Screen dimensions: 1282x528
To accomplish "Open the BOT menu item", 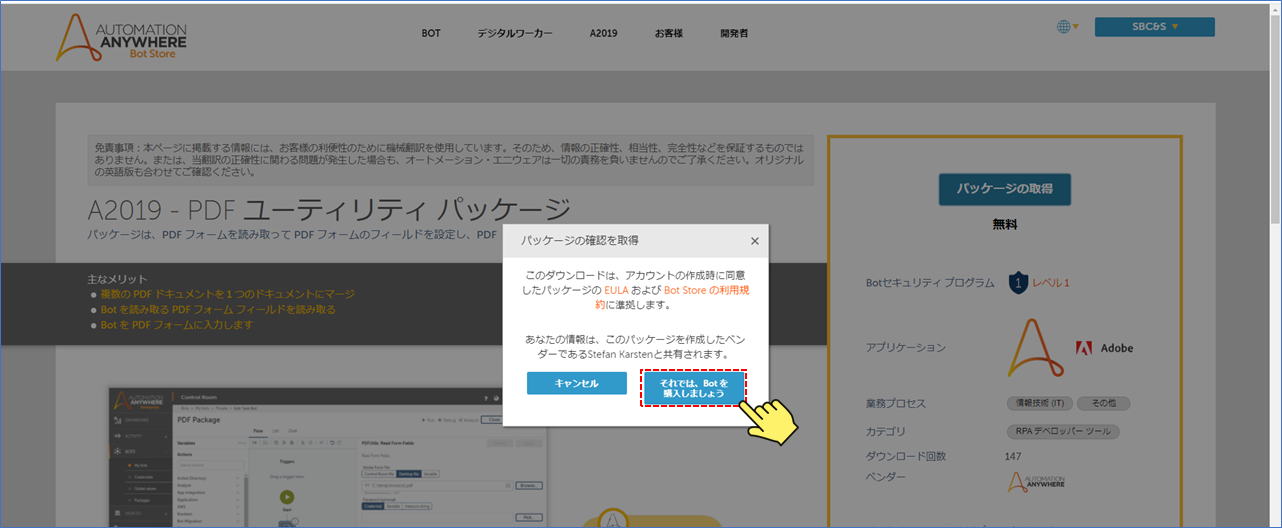I will coord(431,33).
